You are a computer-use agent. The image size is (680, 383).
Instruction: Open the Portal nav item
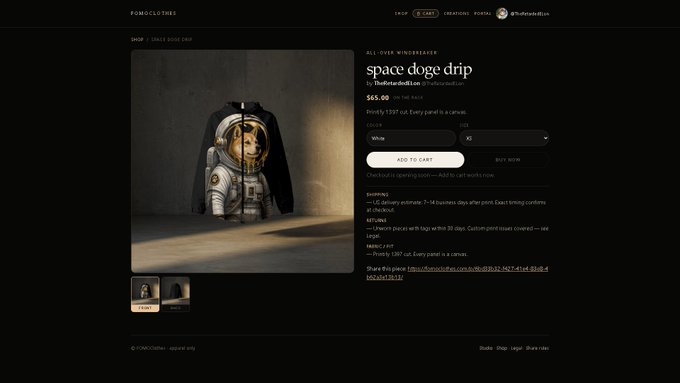coord(482,13)
